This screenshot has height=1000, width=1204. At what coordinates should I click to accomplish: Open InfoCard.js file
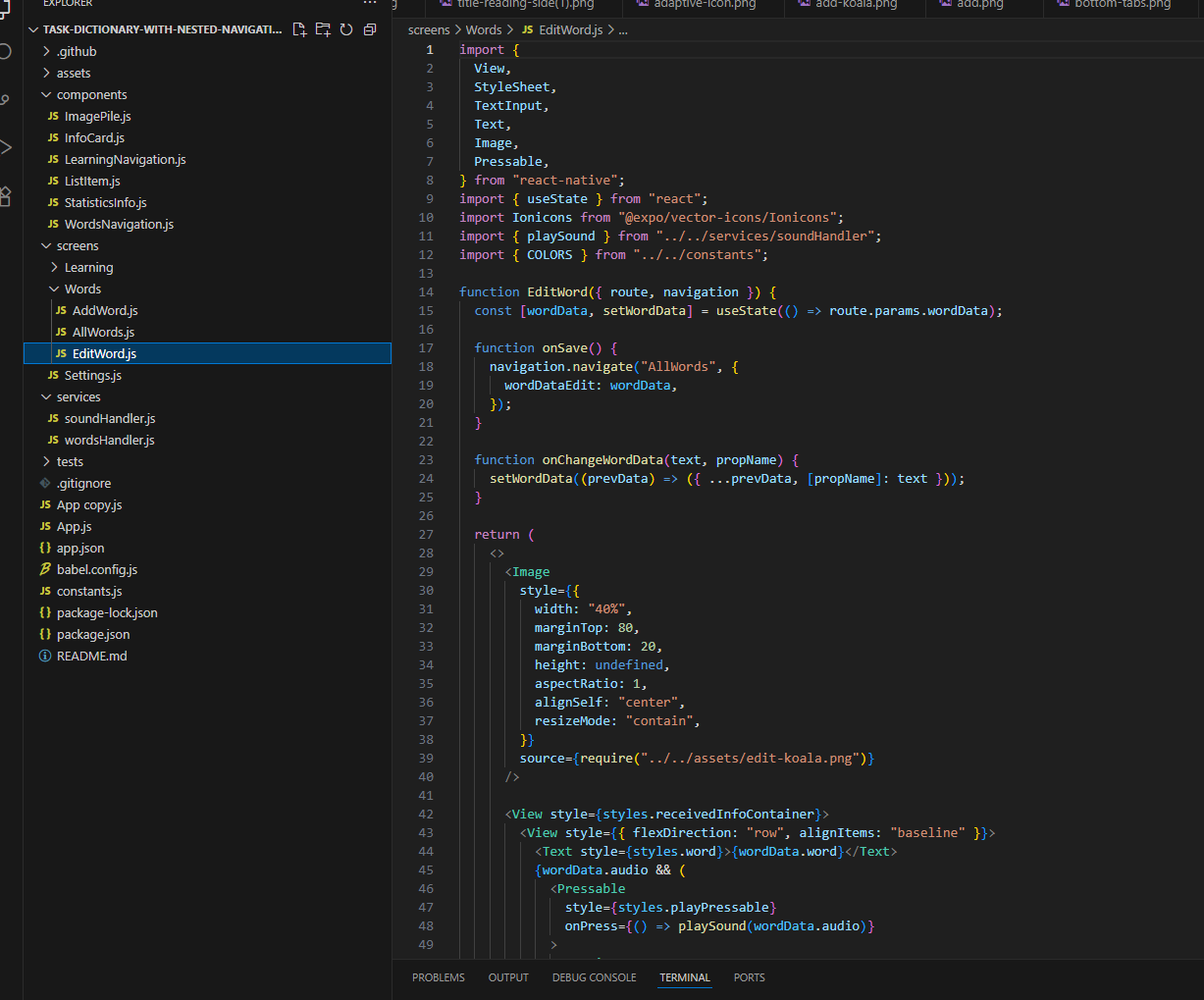pyautogui.click(x=94, y=138)
